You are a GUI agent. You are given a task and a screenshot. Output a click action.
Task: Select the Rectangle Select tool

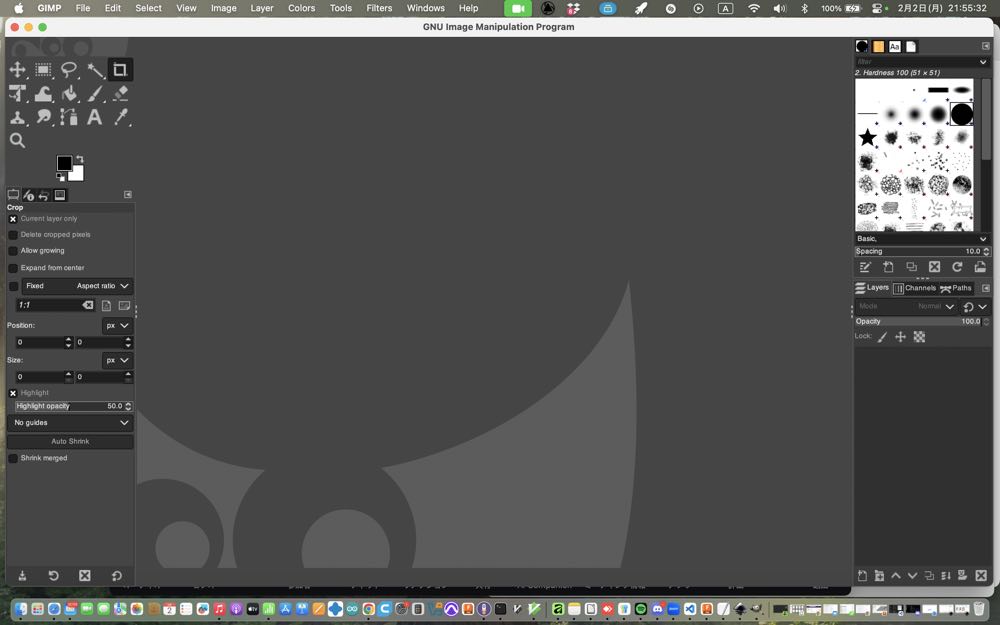tap(43, 70)
